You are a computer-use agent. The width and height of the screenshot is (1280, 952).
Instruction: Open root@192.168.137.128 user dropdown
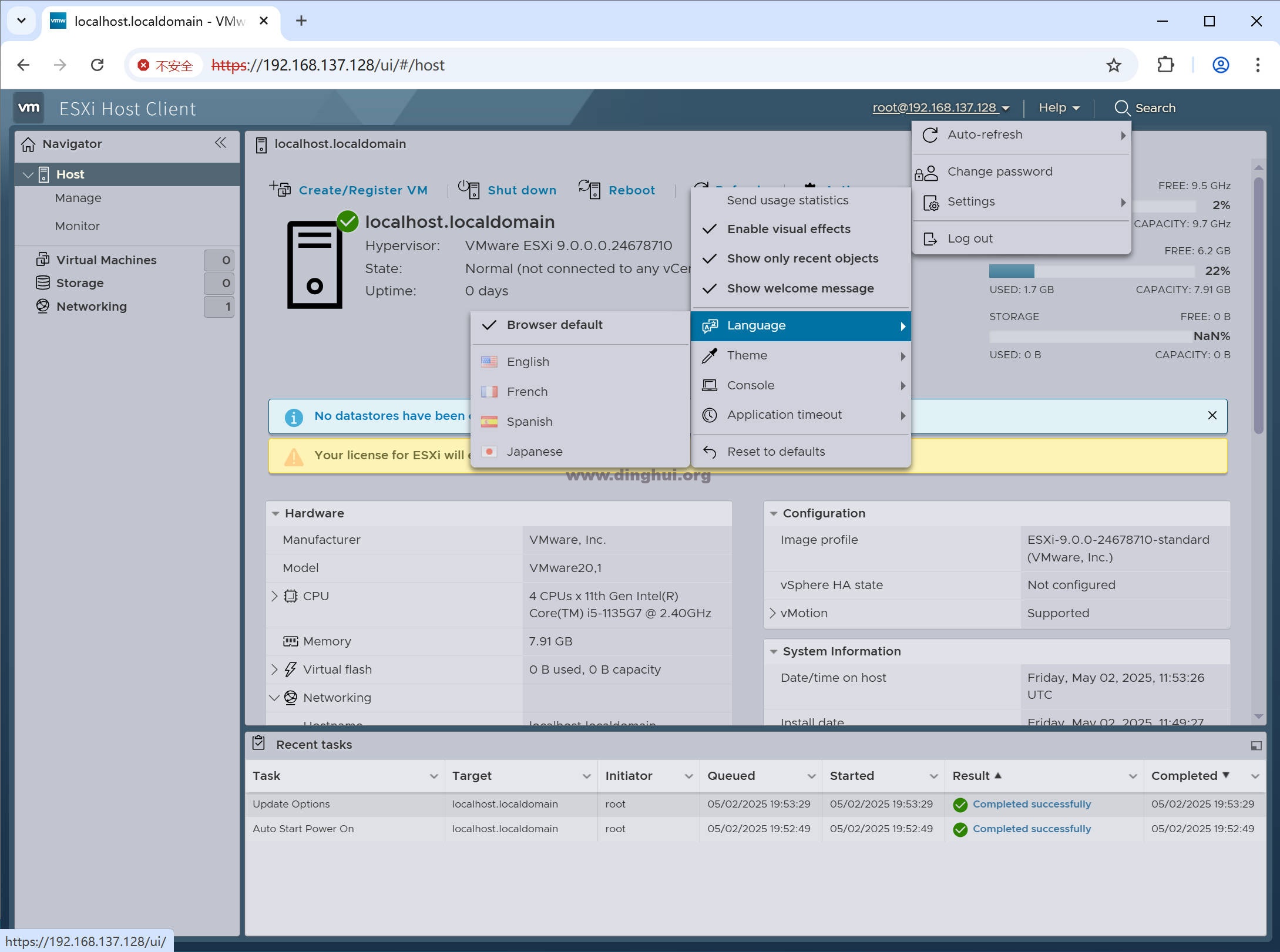point(940,108)
